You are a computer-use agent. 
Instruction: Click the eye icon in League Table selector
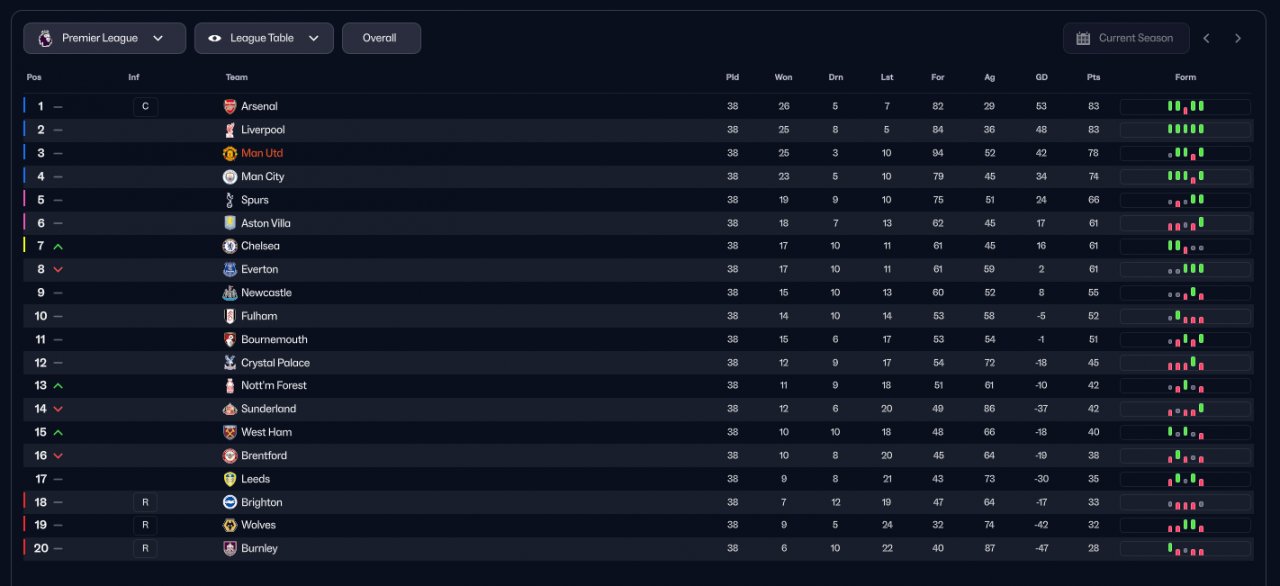pyautogui.click(x=215, y=38)
